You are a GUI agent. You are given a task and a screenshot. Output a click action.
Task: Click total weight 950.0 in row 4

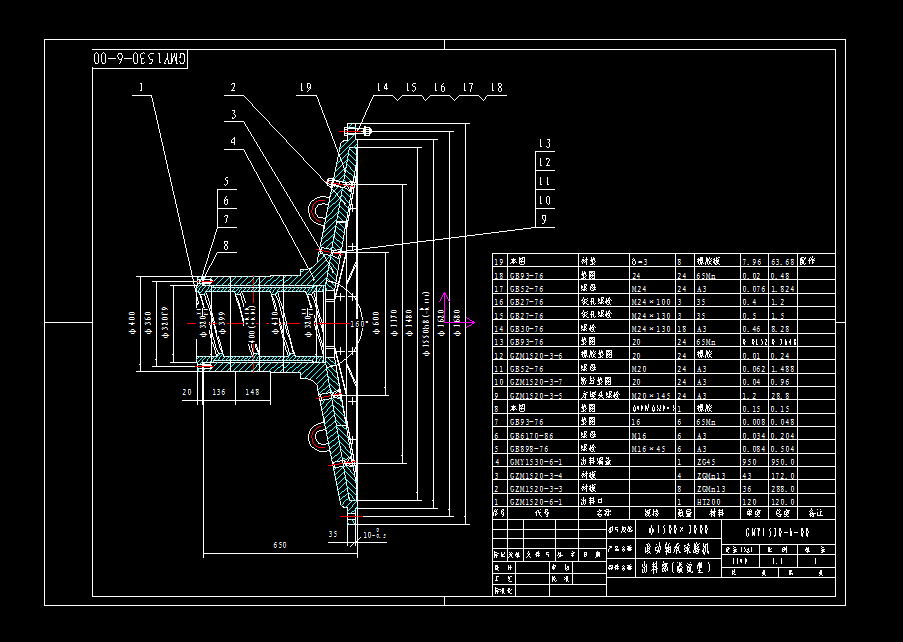tap(783, 462)
